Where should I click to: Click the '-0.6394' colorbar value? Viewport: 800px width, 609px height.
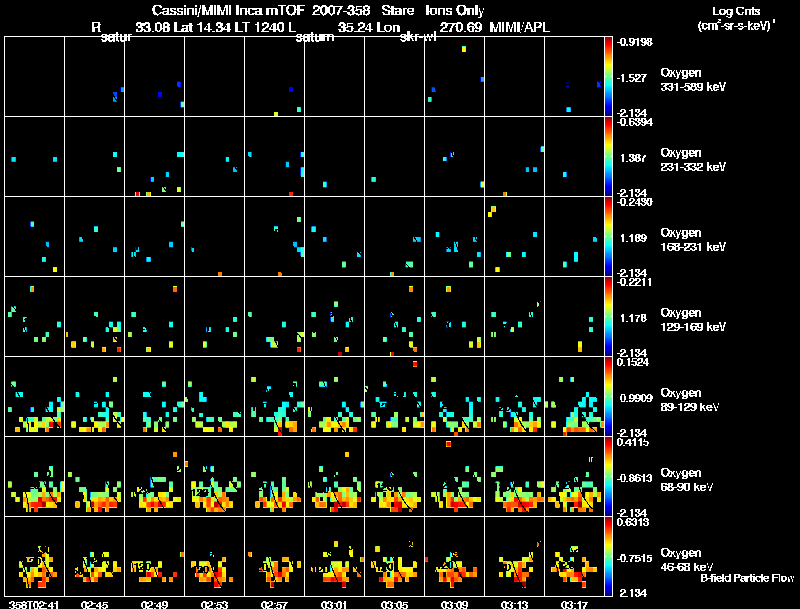[x=635, y=122]
